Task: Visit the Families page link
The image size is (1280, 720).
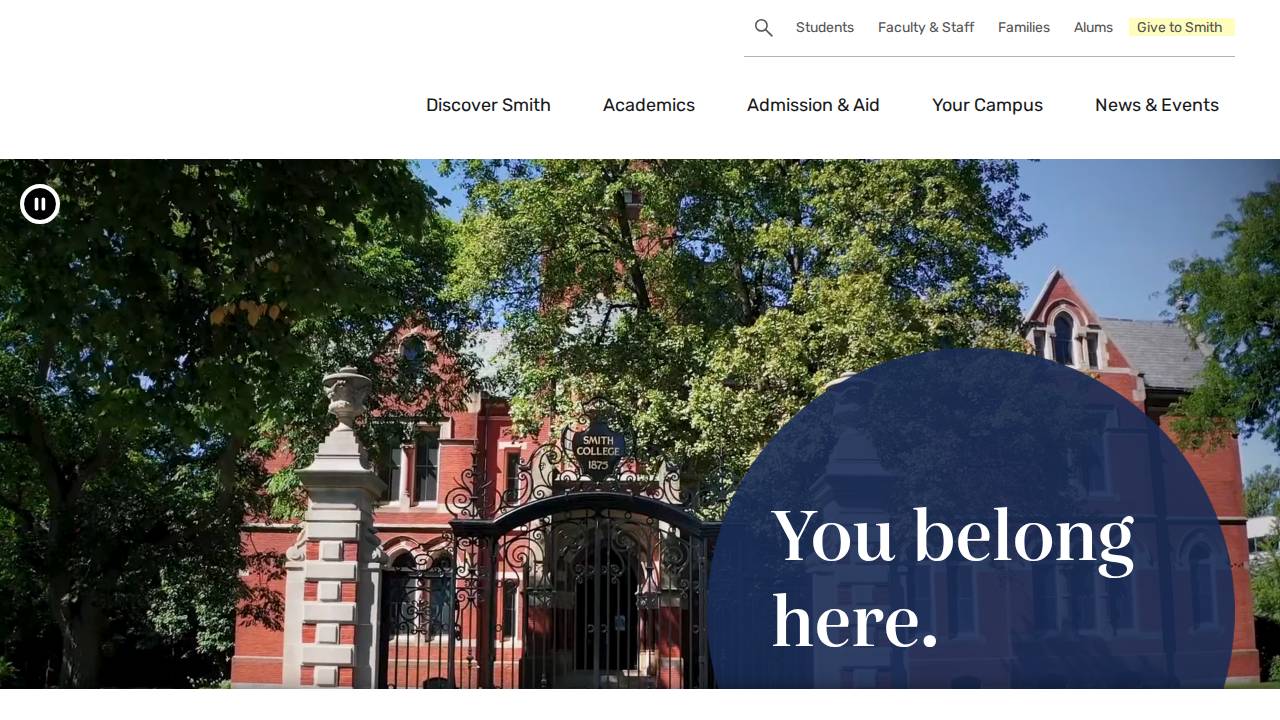Action: click(1024, 27)
